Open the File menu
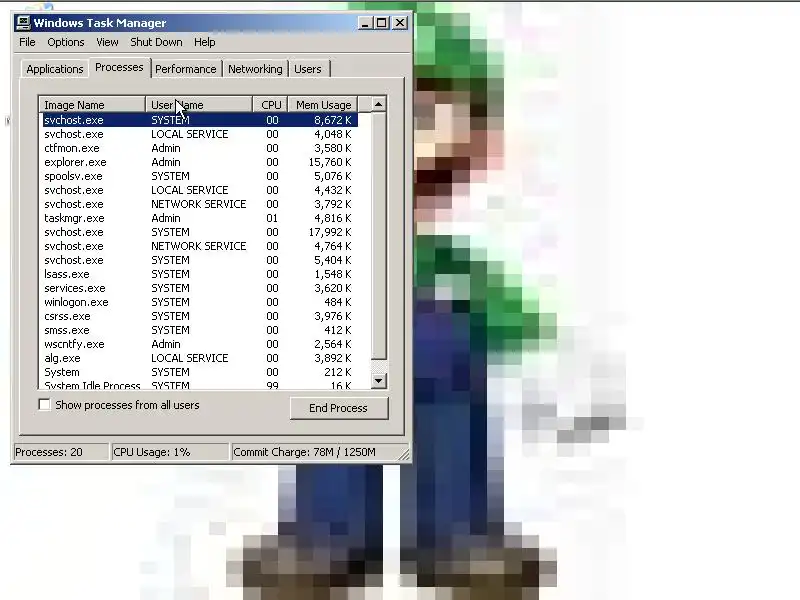This screenshot has width=800, height=600. (28, 42)
